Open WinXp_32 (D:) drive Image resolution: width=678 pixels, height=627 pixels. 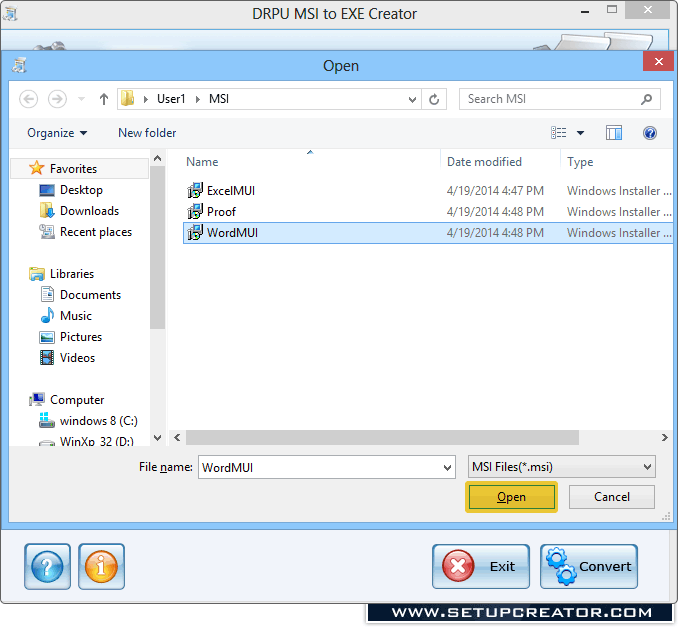coord(96,441)
